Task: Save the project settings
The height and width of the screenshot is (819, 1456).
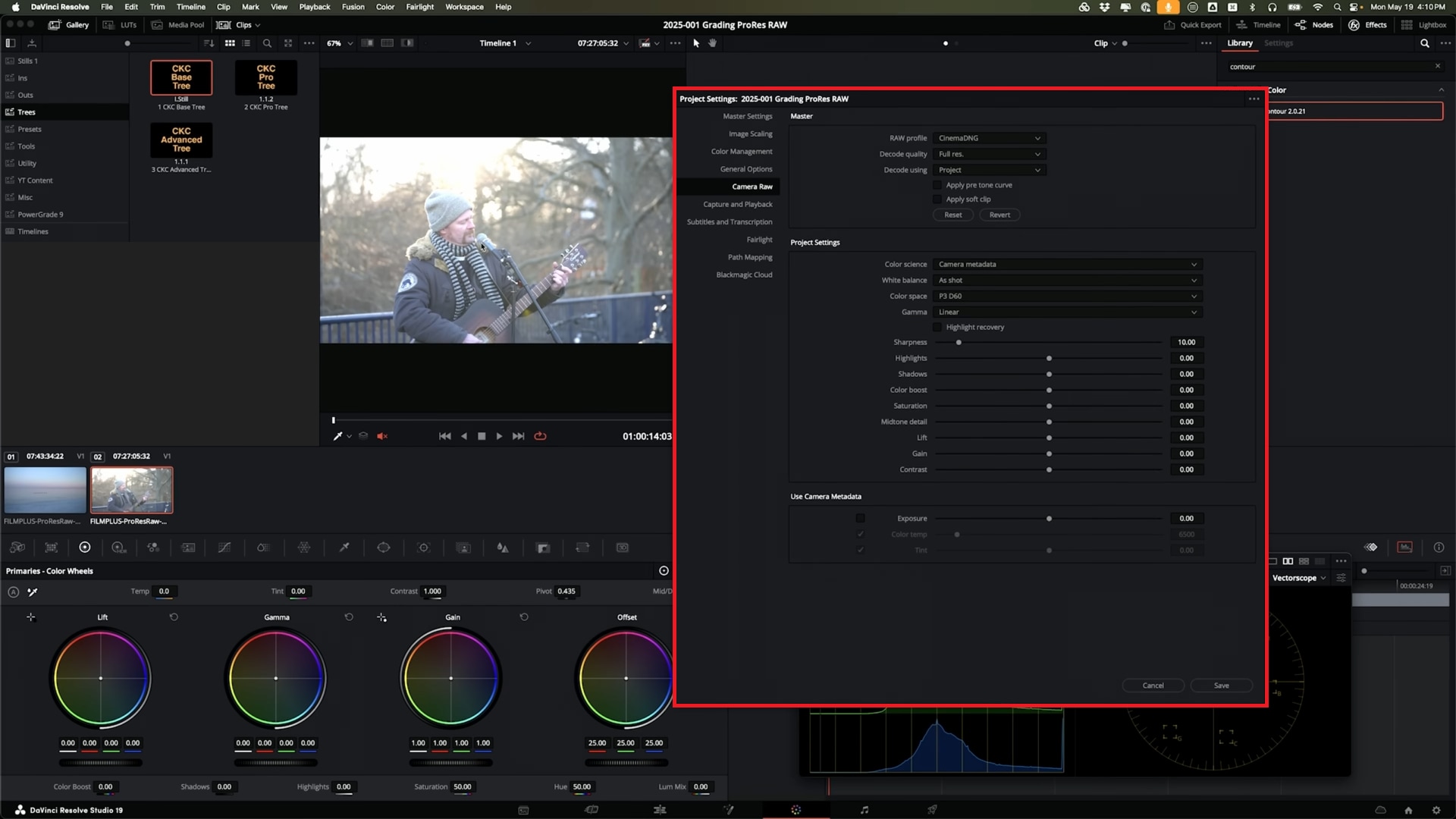Action: pos(1221,686)
